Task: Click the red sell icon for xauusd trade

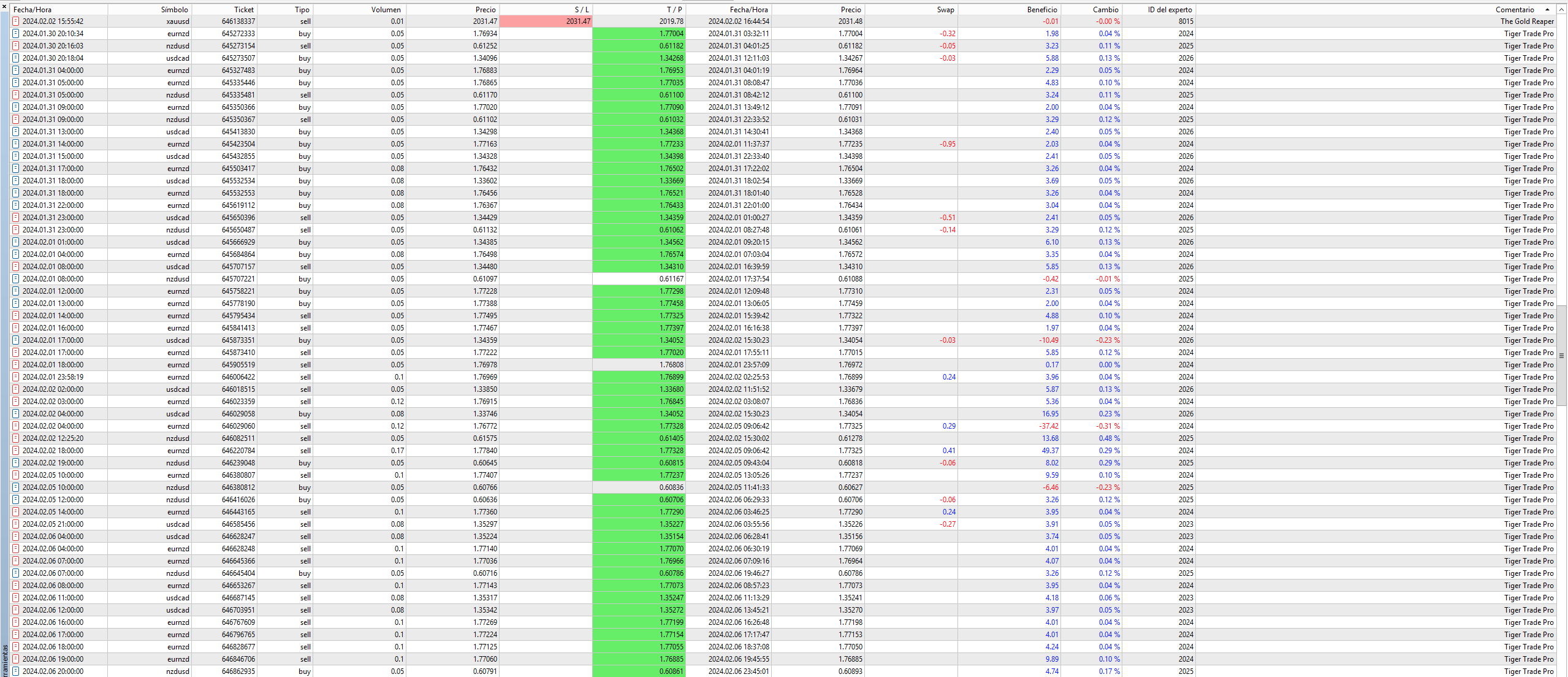Action: [x=16, y=21]
